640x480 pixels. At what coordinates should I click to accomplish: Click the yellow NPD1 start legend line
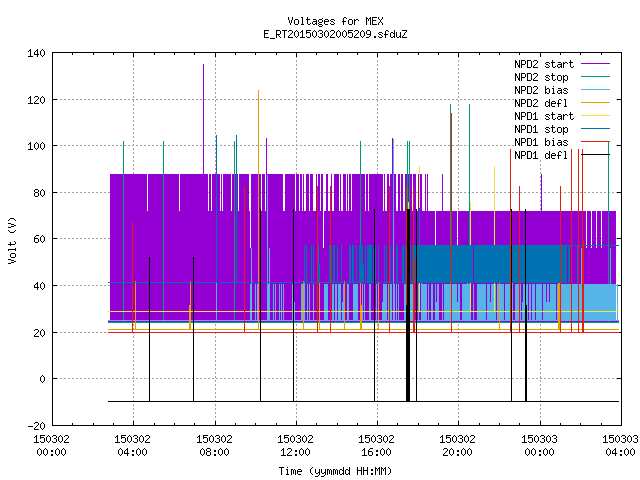(x=596, y=116)
